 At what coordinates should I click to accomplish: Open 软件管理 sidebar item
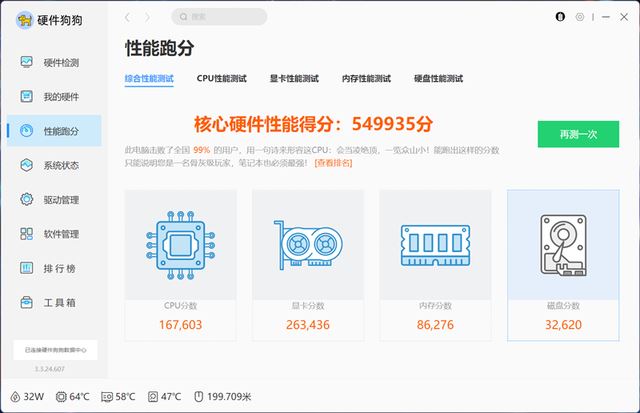[x=54, y=234]
